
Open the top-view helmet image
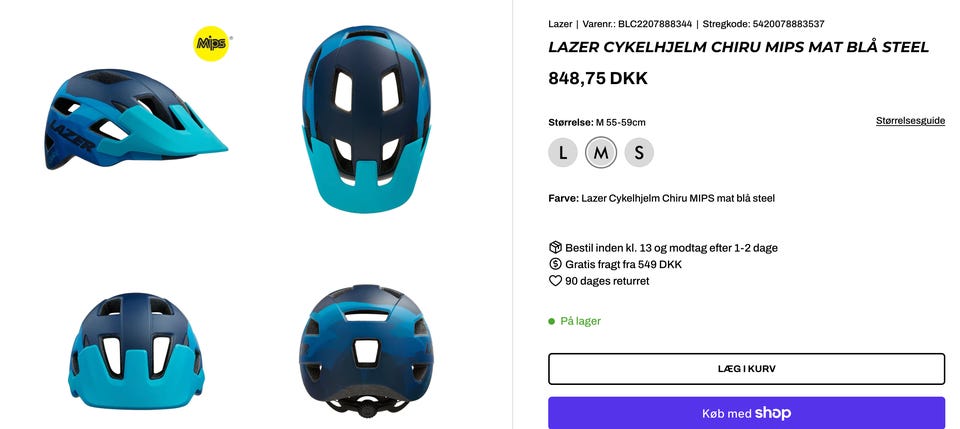[x=367, y=119]
